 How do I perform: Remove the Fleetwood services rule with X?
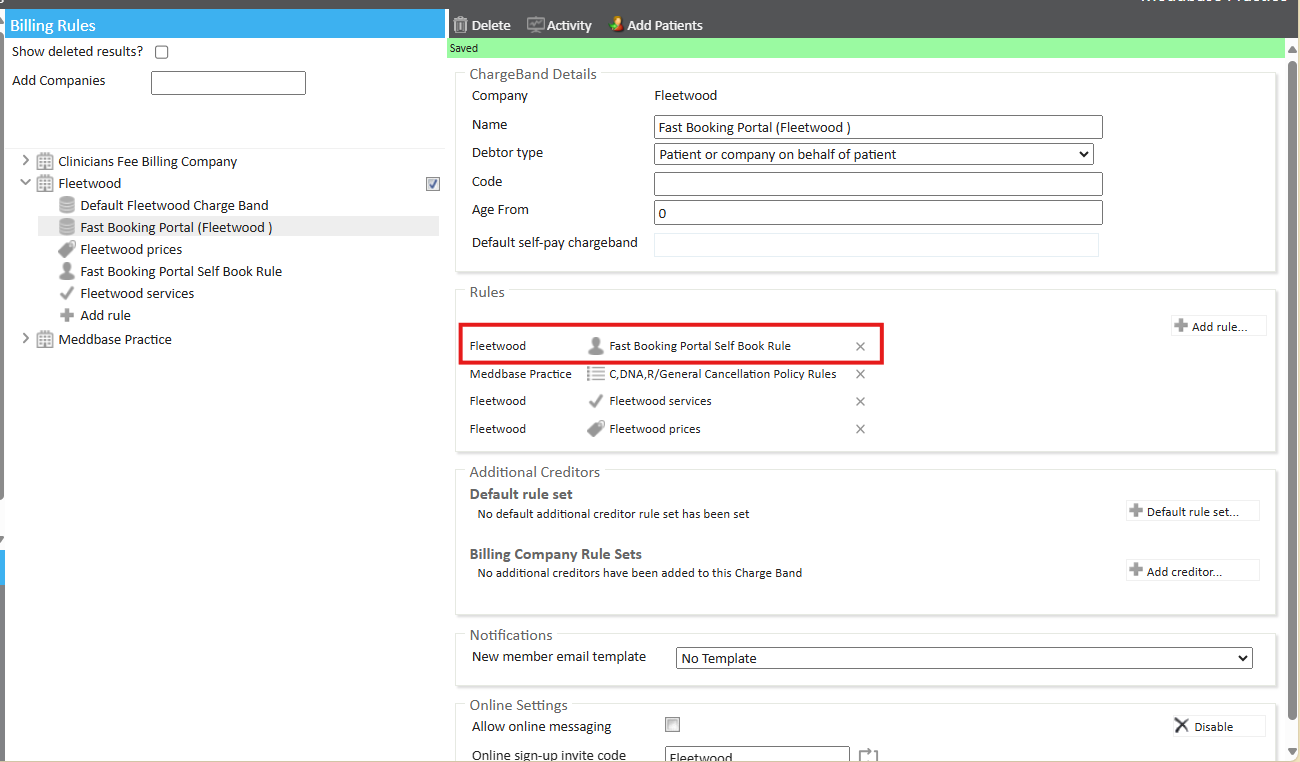click(x=860, y=401)
